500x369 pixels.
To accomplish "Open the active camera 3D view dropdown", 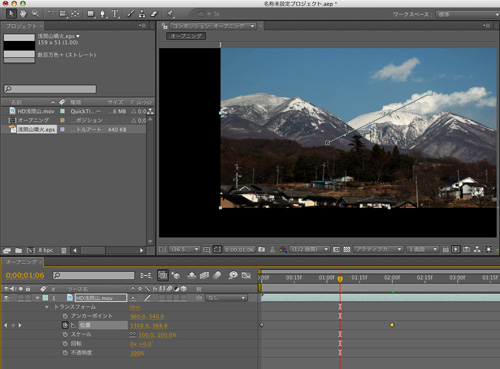I will click(378, 249).
